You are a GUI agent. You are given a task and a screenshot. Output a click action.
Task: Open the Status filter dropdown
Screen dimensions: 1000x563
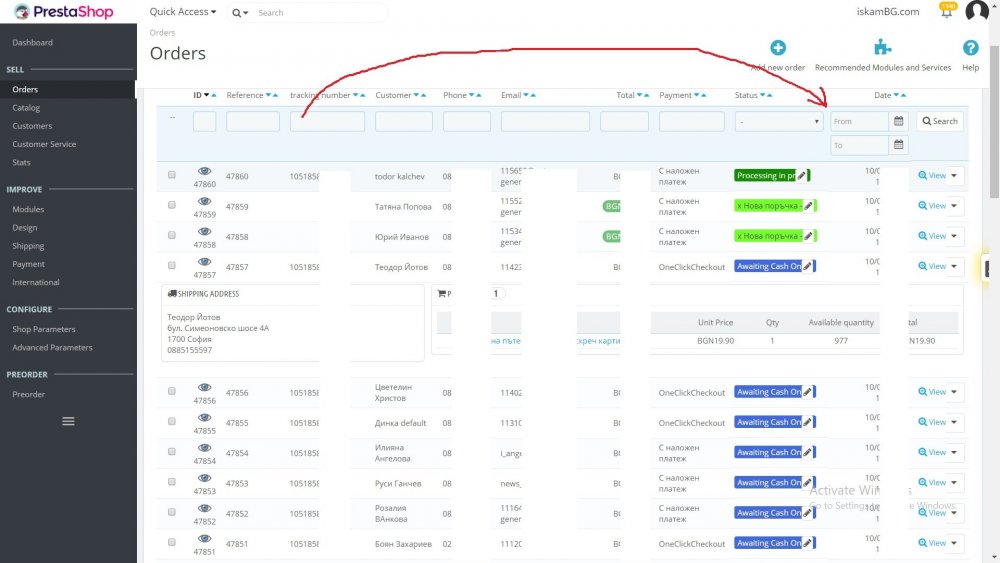click(x=779, y=121)
